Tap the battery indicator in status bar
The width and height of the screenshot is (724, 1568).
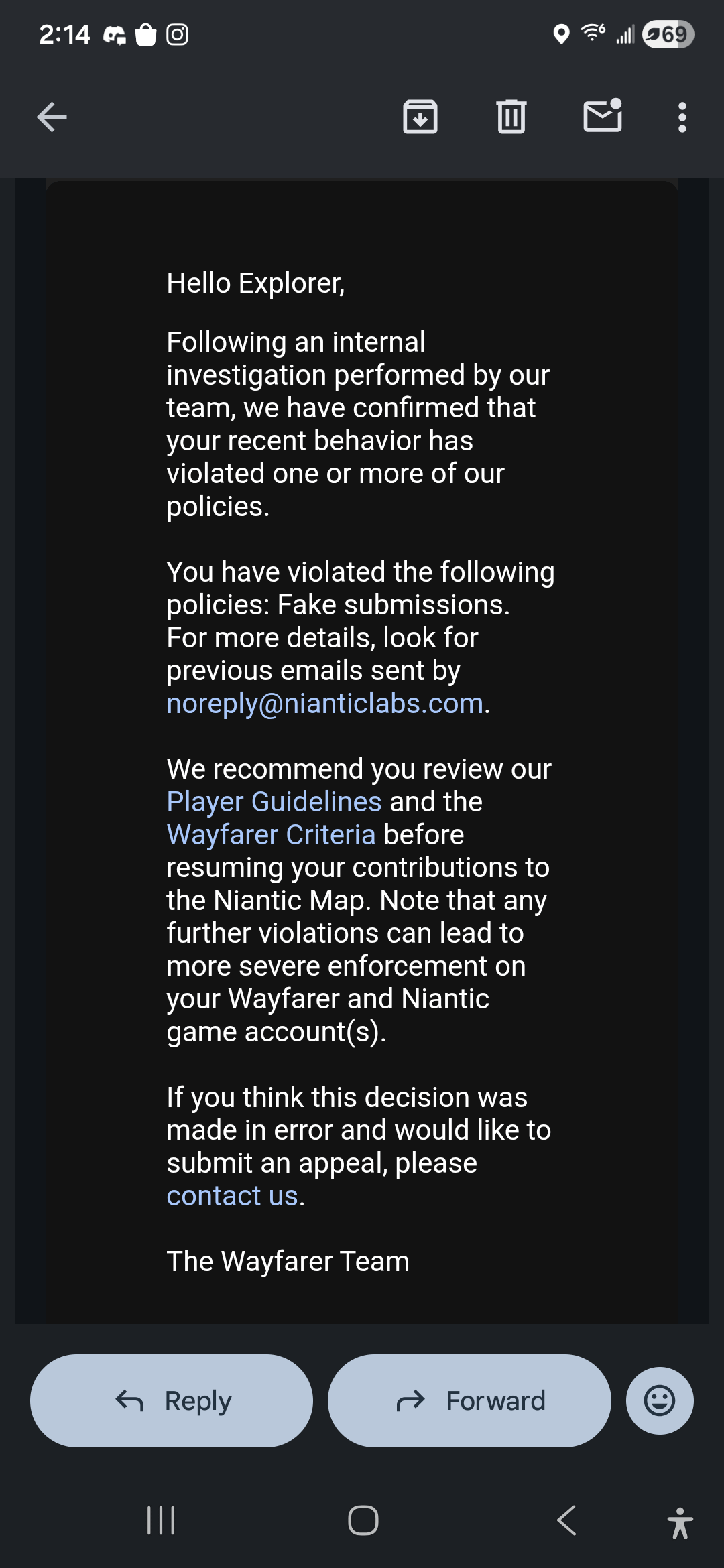click(668, 34)
